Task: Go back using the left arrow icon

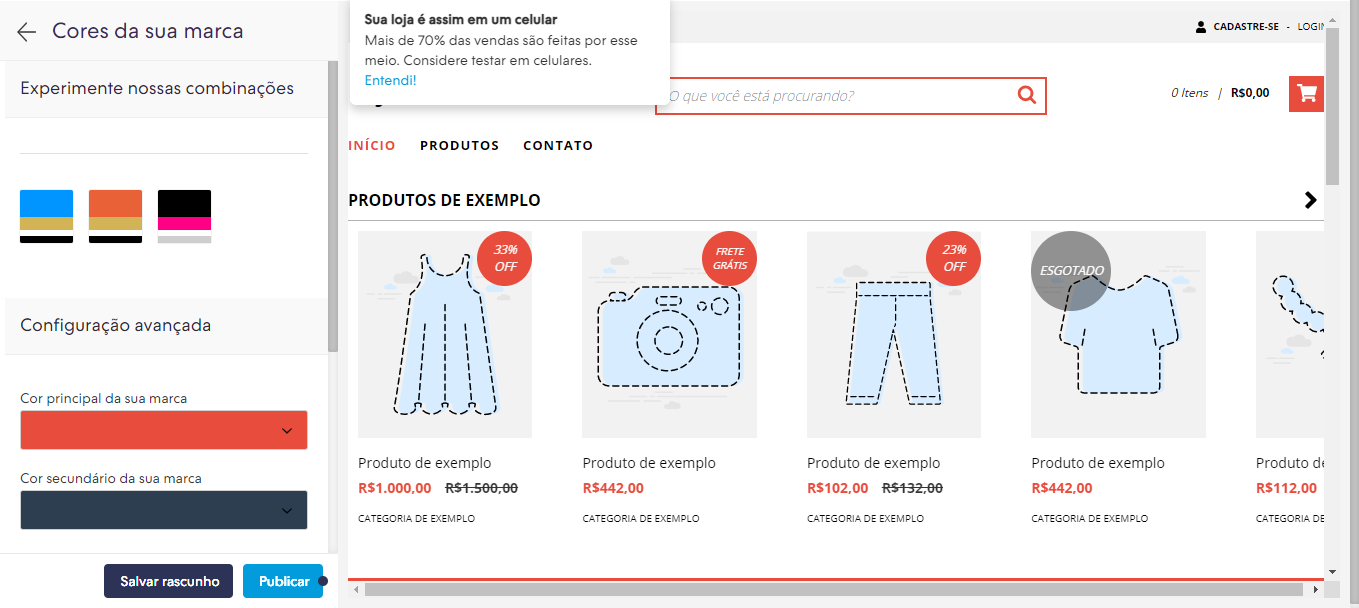Action: [x=27, y=32]
